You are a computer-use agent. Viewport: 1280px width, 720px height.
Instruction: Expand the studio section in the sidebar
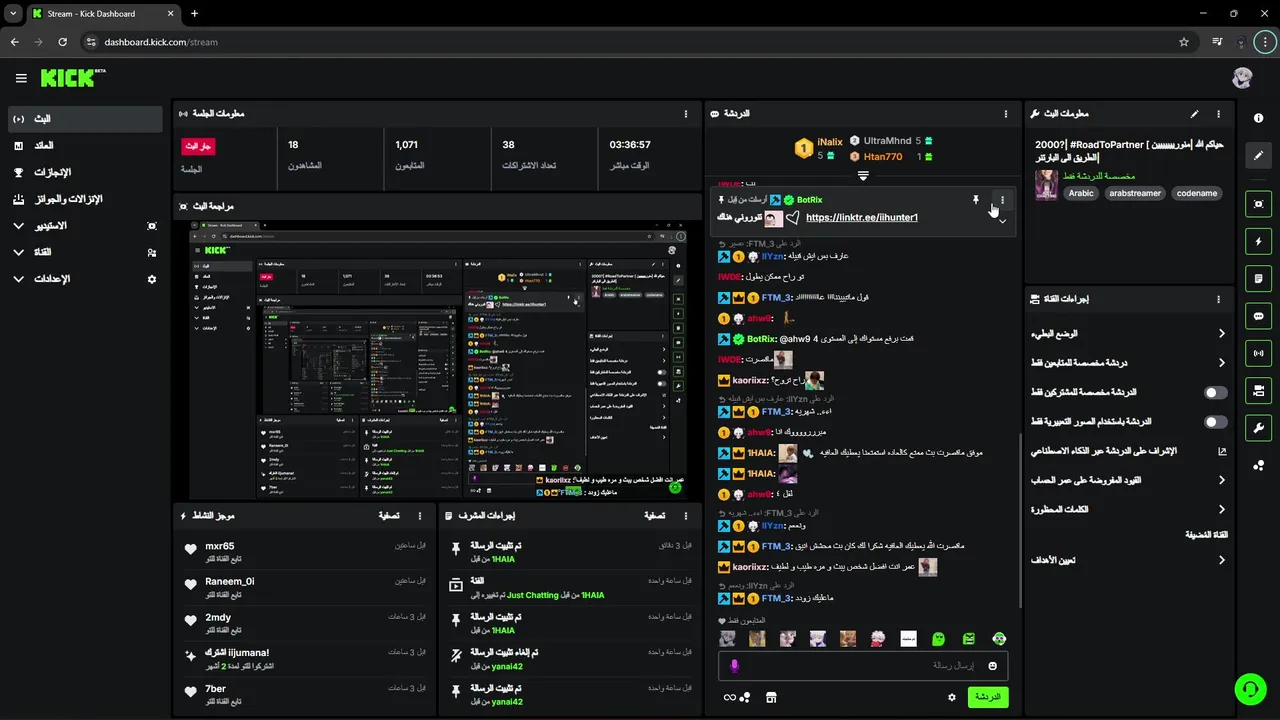[84, 226]
